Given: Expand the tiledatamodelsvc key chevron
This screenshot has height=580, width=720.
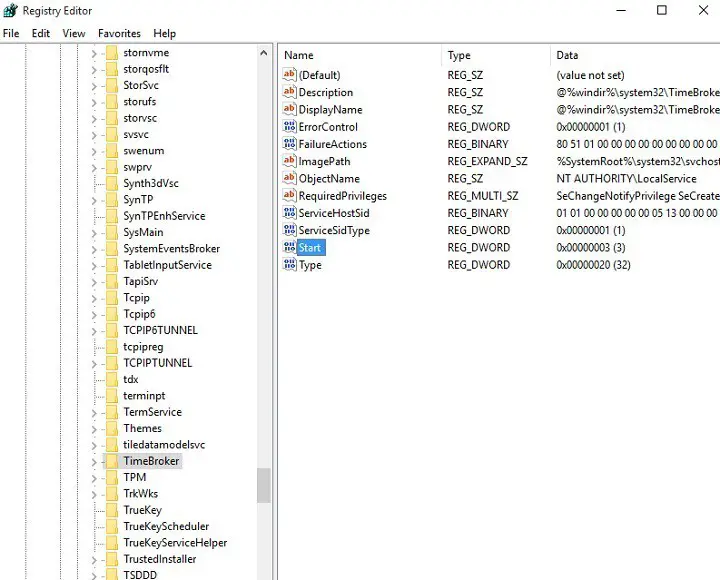Looking at the screenshot, I should point(94,445).
